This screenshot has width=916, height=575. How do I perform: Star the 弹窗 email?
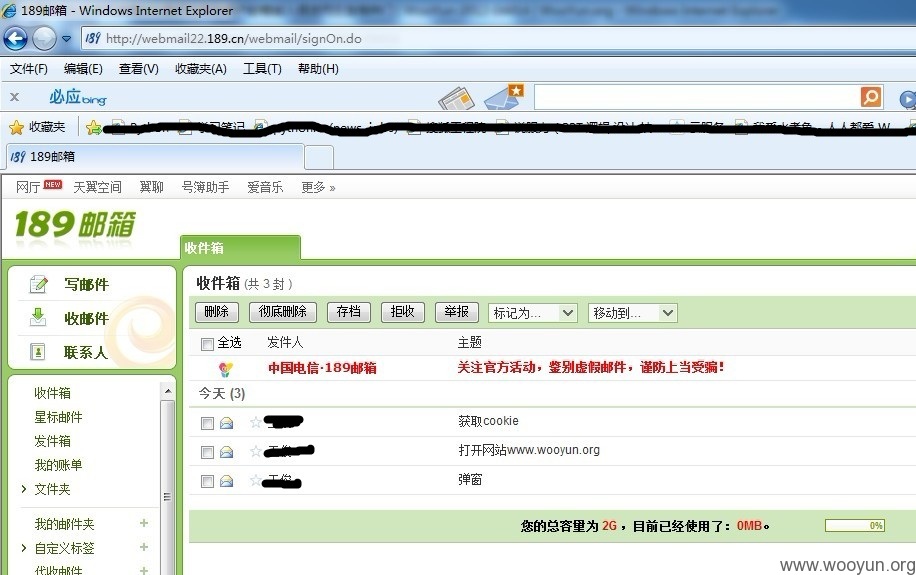[255, 480]
